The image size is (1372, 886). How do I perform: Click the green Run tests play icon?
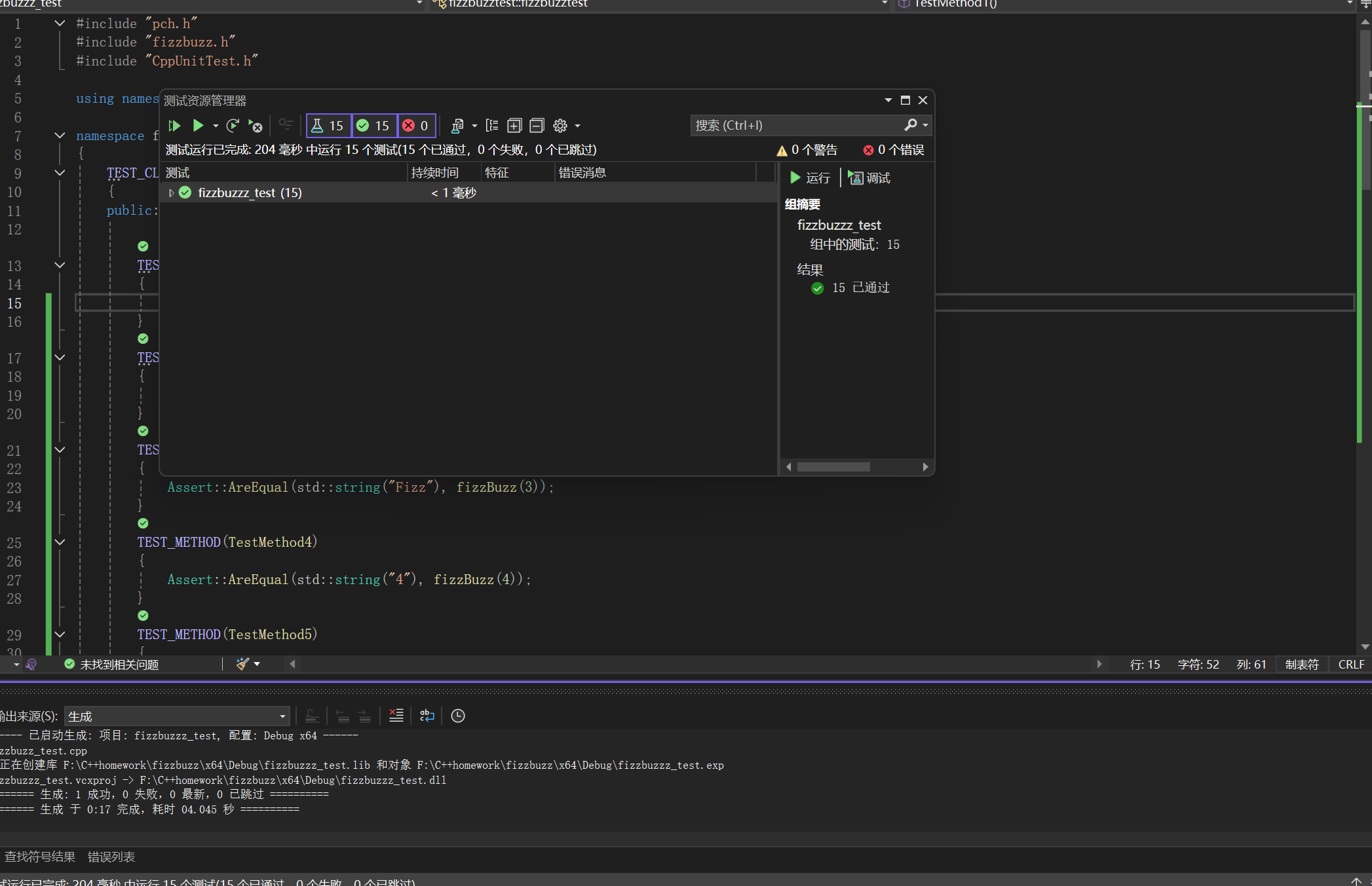point(197,125)
